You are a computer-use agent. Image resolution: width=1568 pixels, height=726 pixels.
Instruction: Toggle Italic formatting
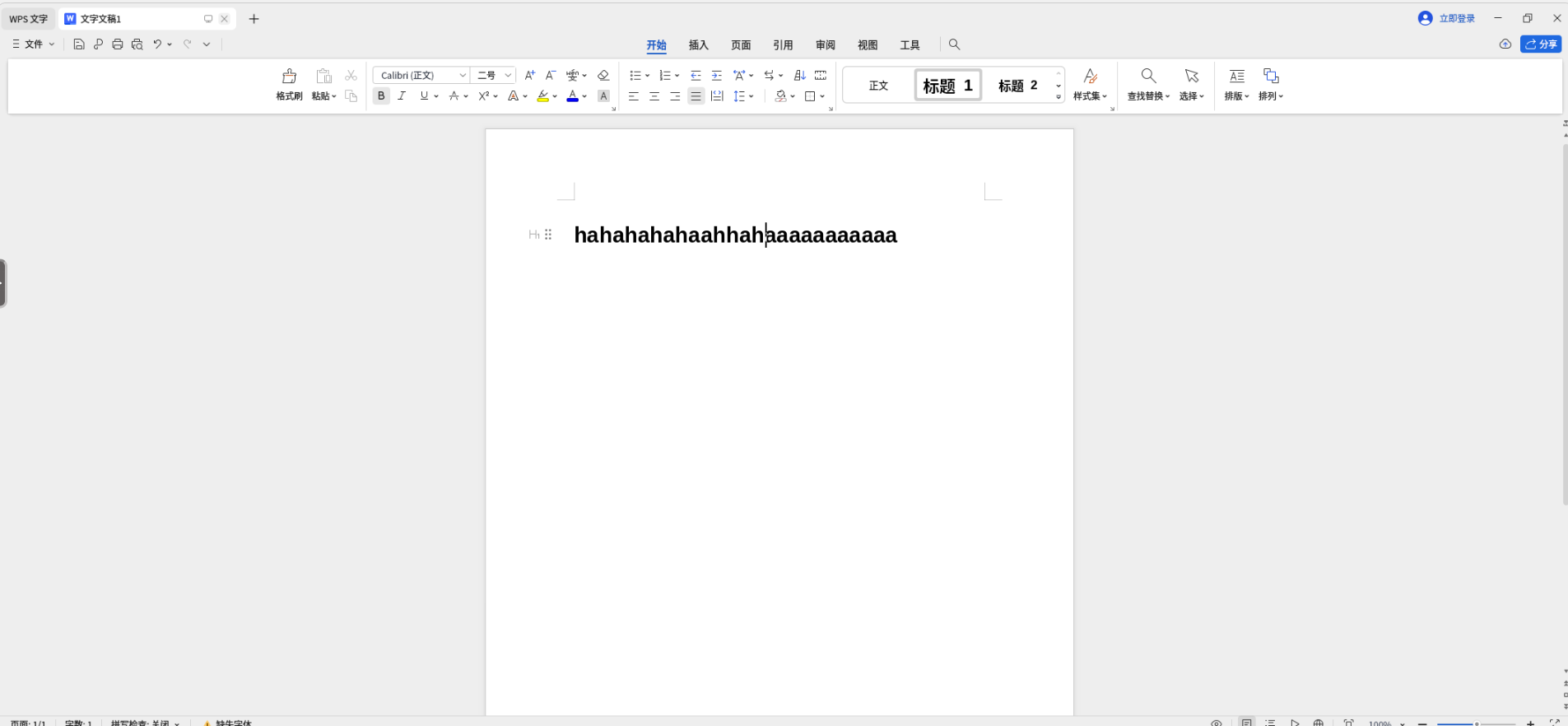[402, 96]
